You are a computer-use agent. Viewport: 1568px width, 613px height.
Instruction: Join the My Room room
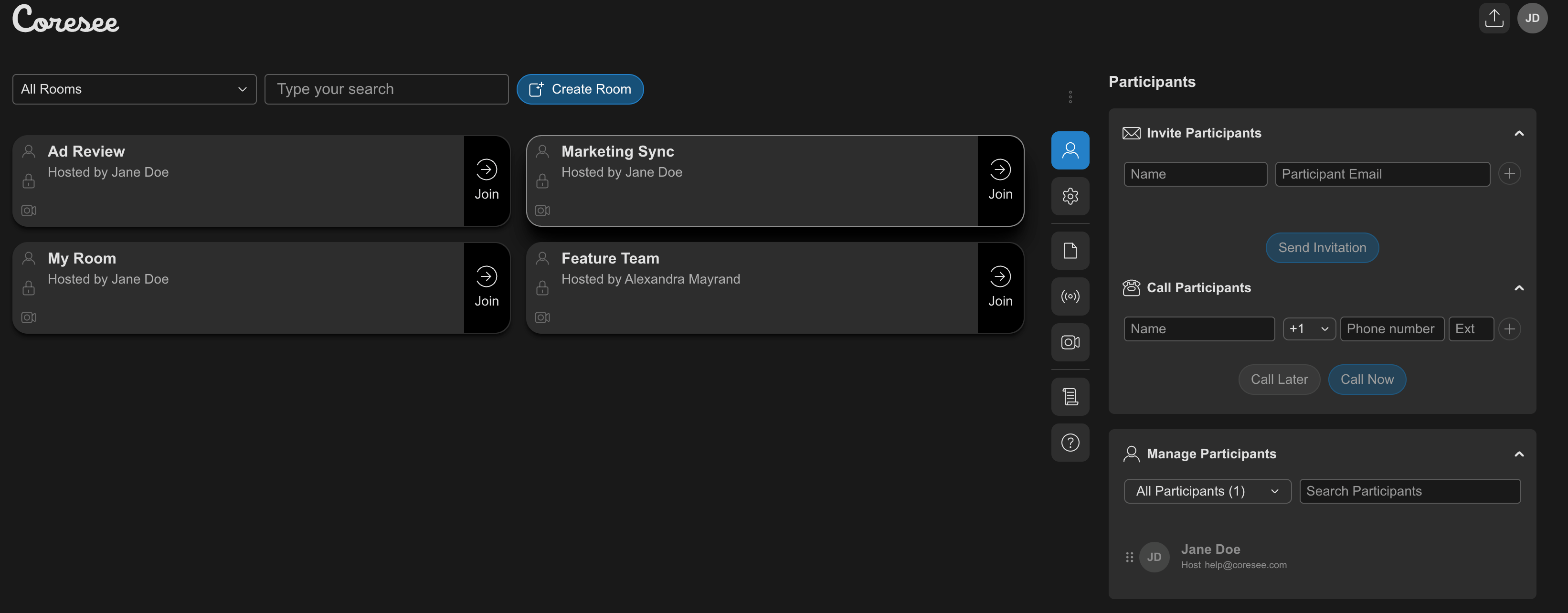point(487,288)
